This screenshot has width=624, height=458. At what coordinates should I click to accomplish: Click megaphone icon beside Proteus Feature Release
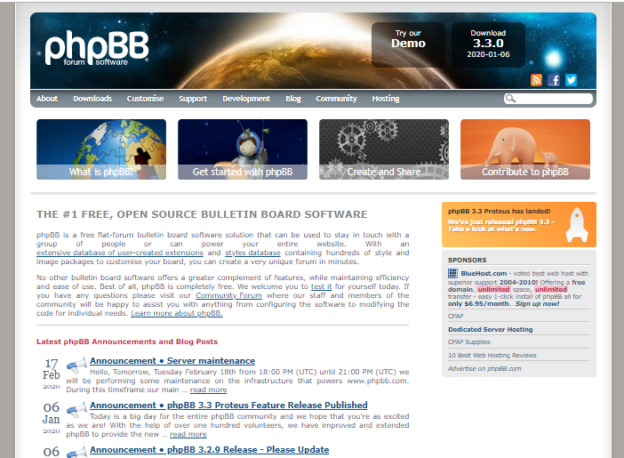point(76,409)
